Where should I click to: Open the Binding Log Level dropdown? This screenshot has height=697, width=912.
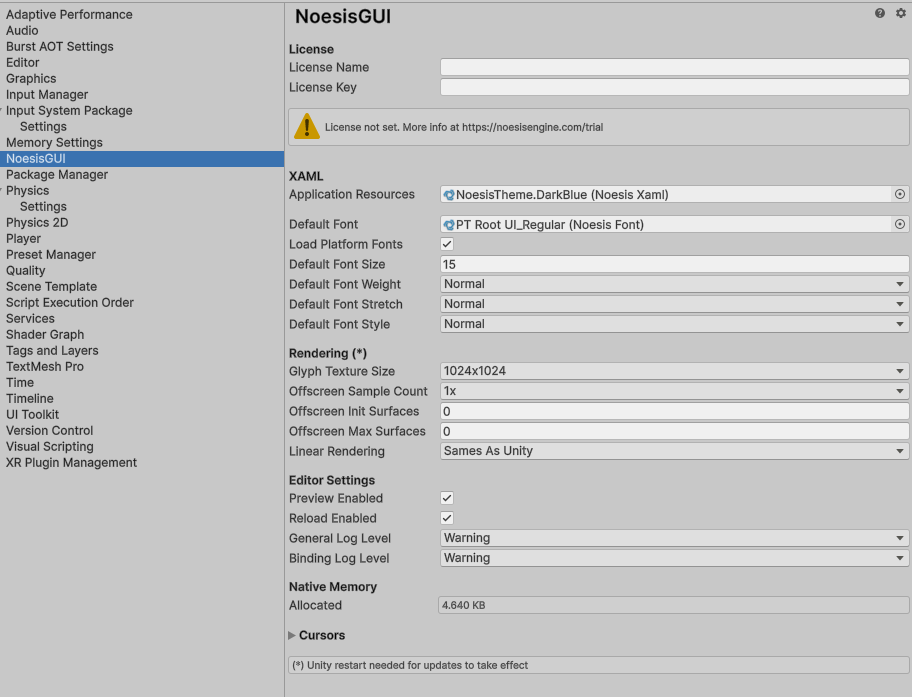[x=674, y=558]
